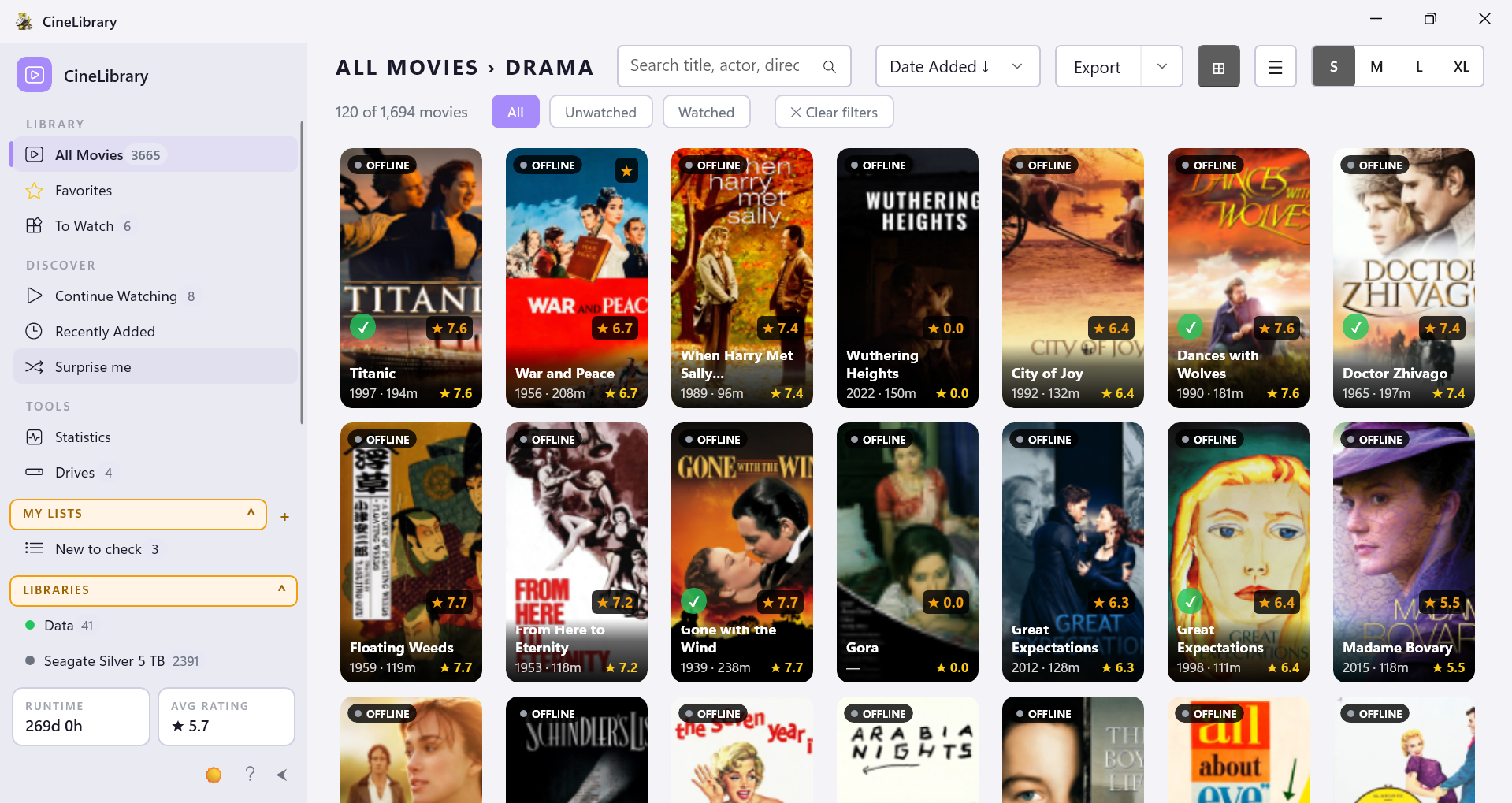
Task: Click the To Watch bookmark icon
Action: pyautogui.click(x=34, y=226)
